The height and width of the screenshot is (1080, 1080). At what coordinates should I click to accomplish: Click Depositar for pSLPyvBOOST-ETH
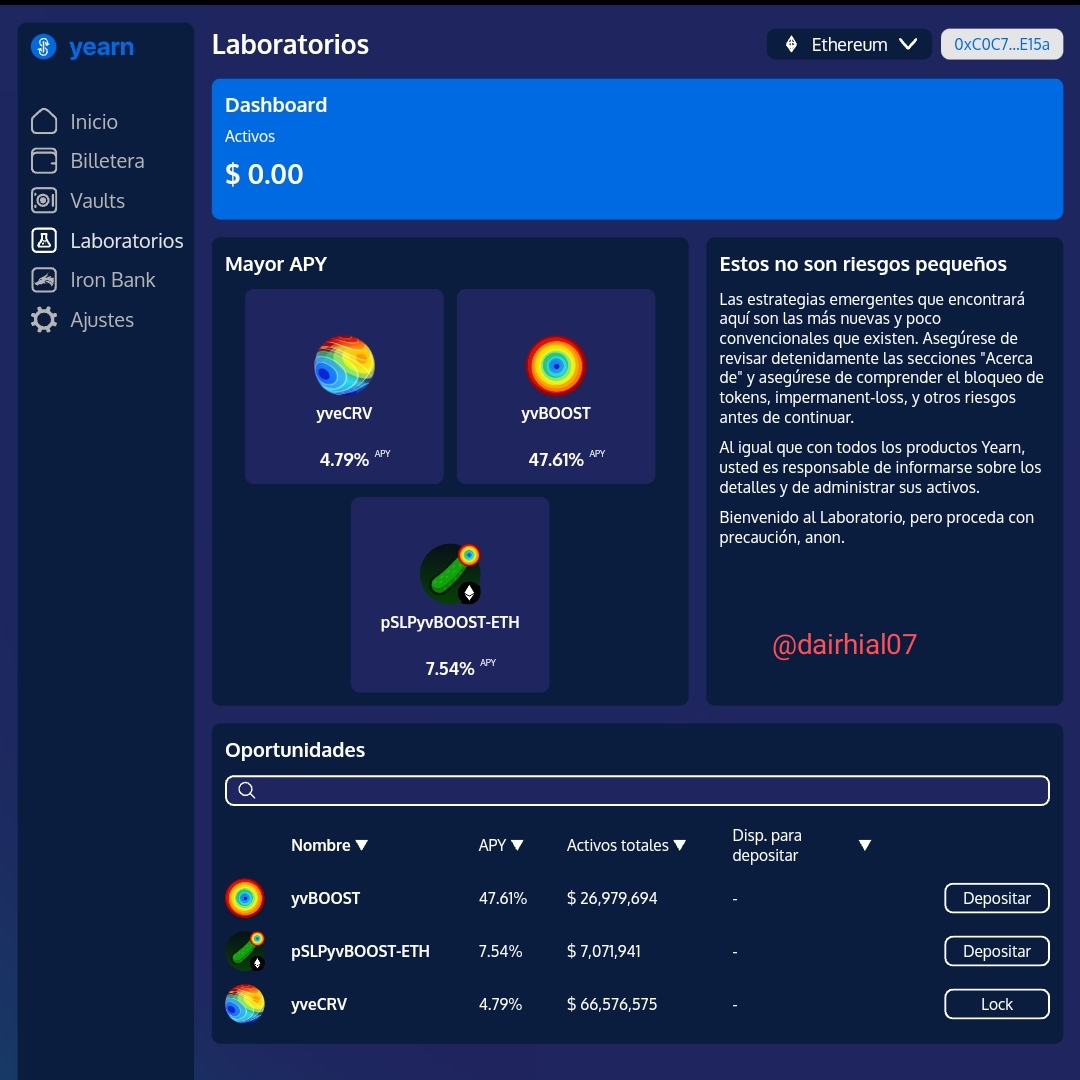click(x=997, y=951)
